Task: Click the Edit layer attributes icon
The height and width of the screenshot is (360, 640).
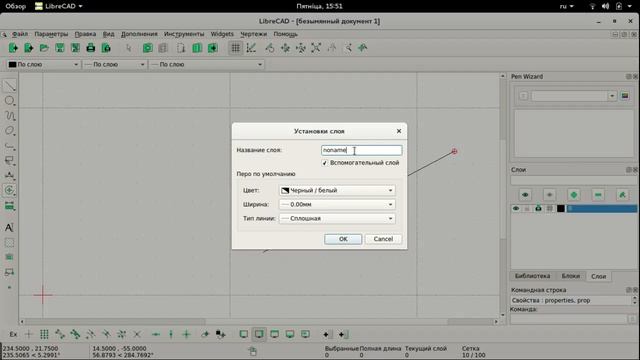Action: tap(622, 195)
